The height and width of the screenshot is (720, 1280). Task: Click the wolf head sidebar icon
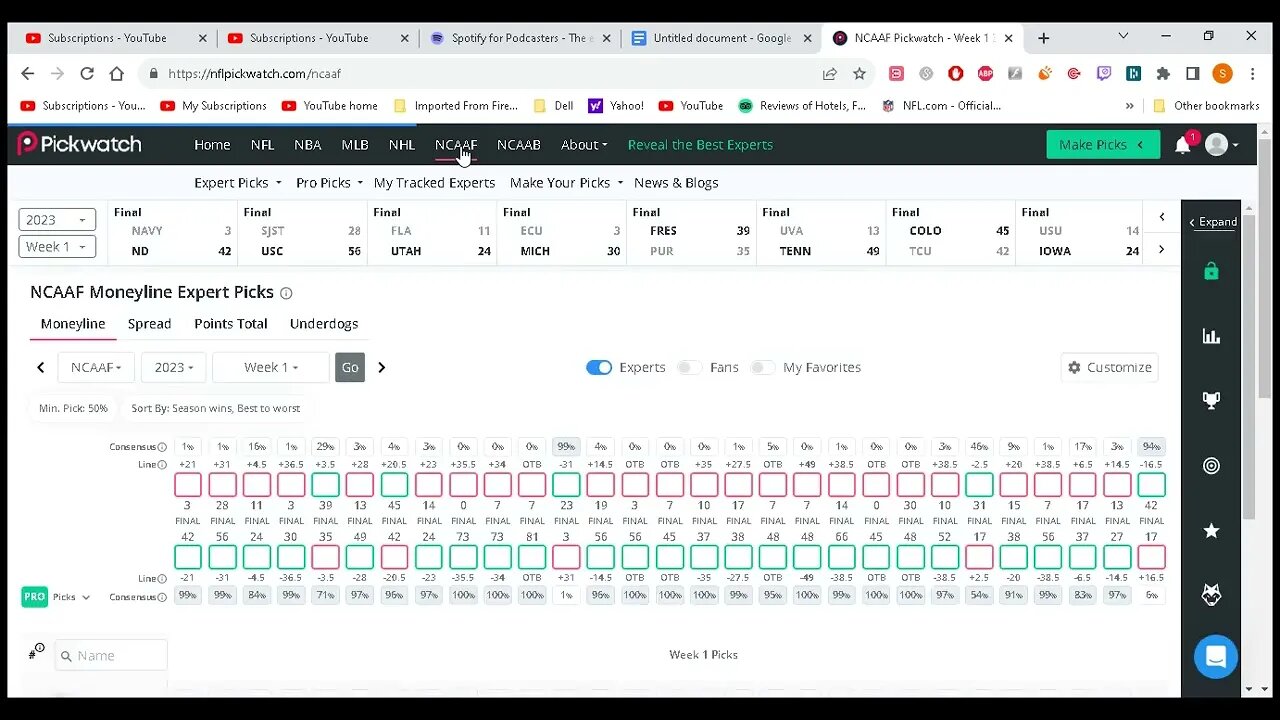(1211, 595)
